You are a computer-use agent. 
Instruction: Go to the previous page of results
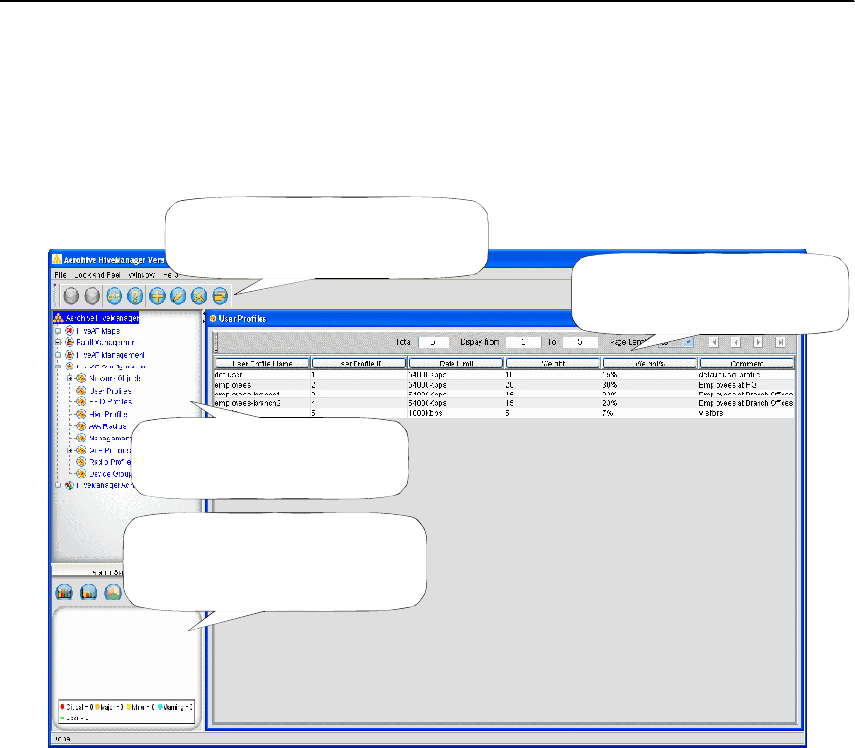[x=736, y=342]
